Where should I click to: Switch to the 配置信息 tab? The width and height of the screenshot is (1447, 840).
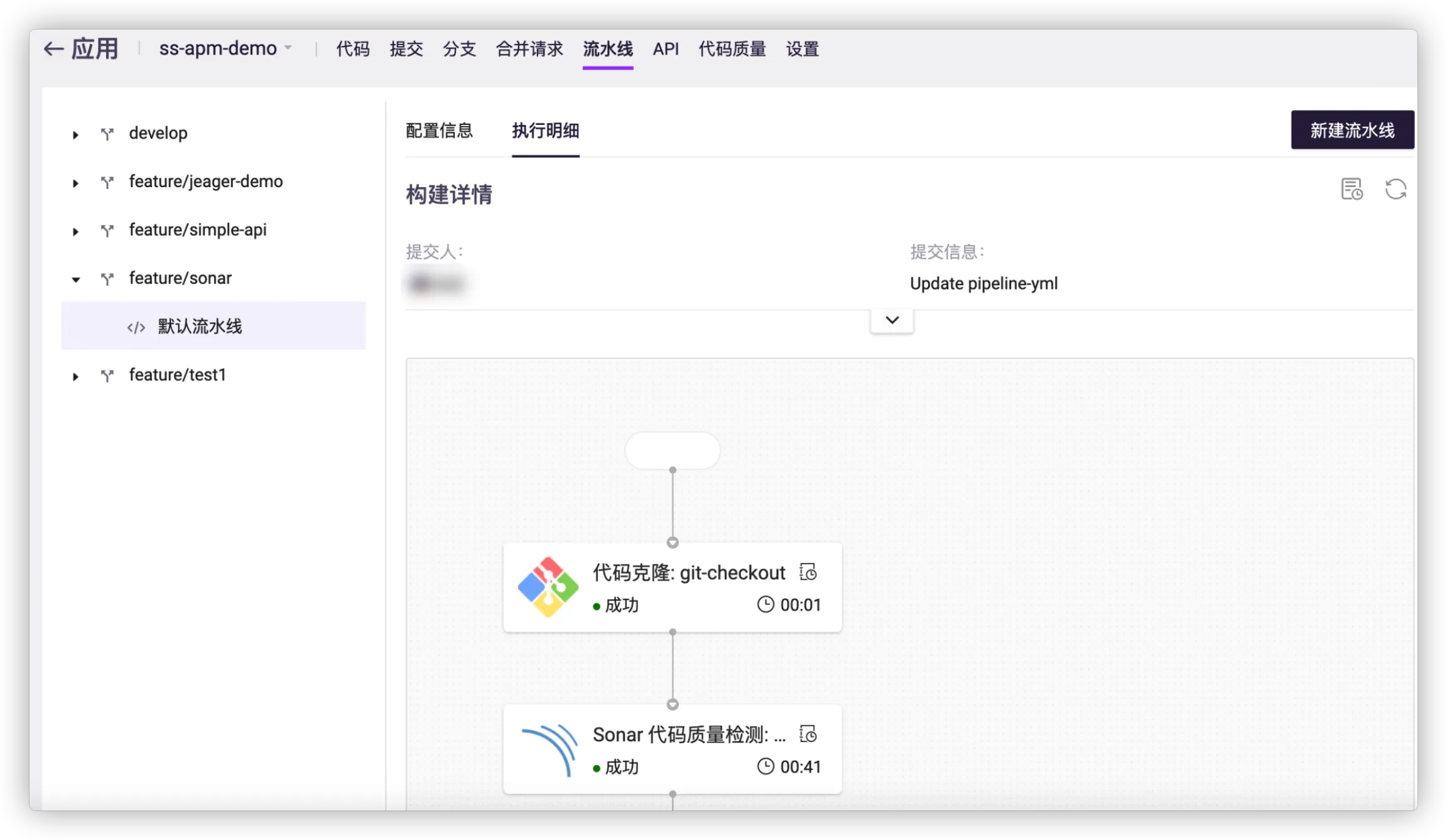(x=439, y=131)
